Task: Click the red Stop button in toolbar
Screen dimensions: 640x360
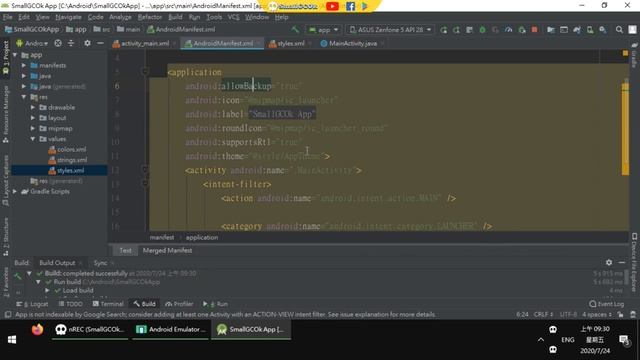Action: [x=534, y=30]
